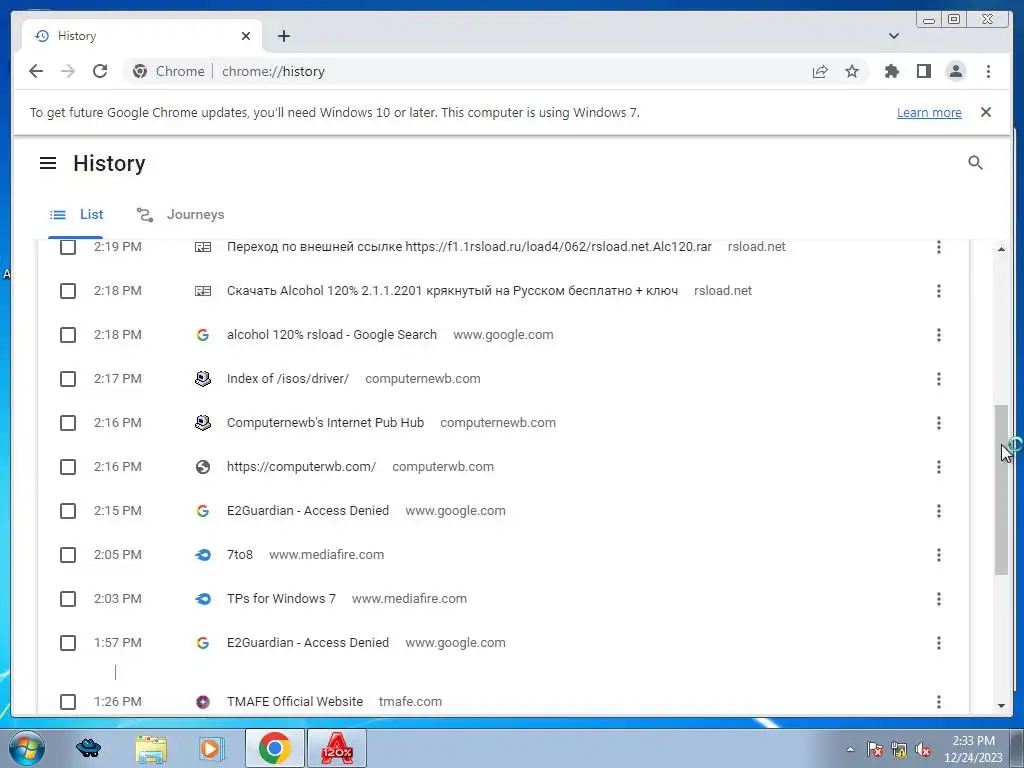Image resolution: width=1024 pixels, height=768 pixels.
Task: Search history with the magnifier icon
Action: (975, 163)
